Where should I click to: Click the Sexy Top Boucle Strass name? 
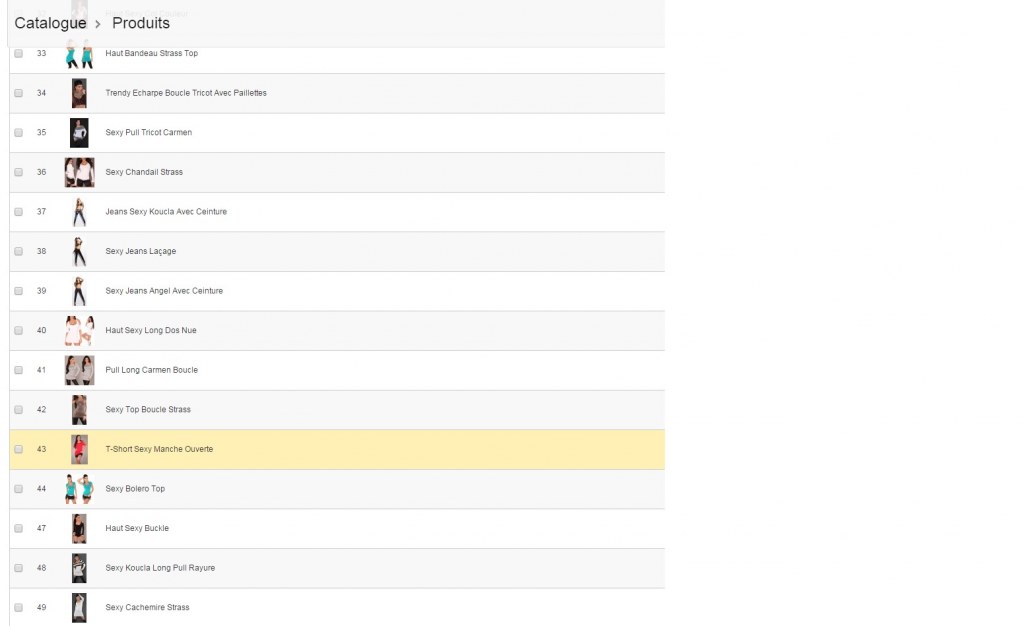click(148, 410)
